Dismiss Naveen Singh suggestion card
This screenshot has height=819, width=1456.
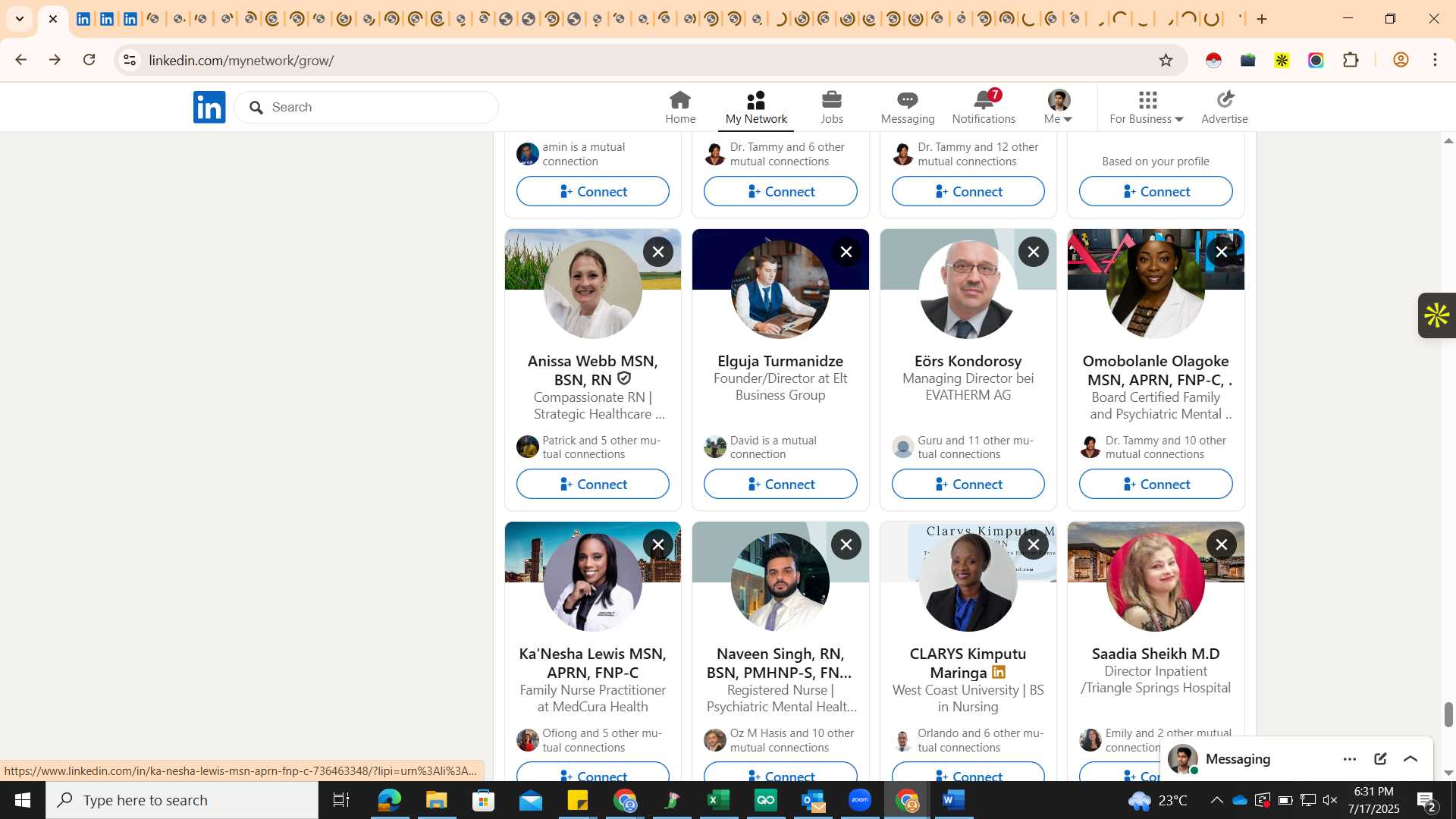click(x=846, y=544)
